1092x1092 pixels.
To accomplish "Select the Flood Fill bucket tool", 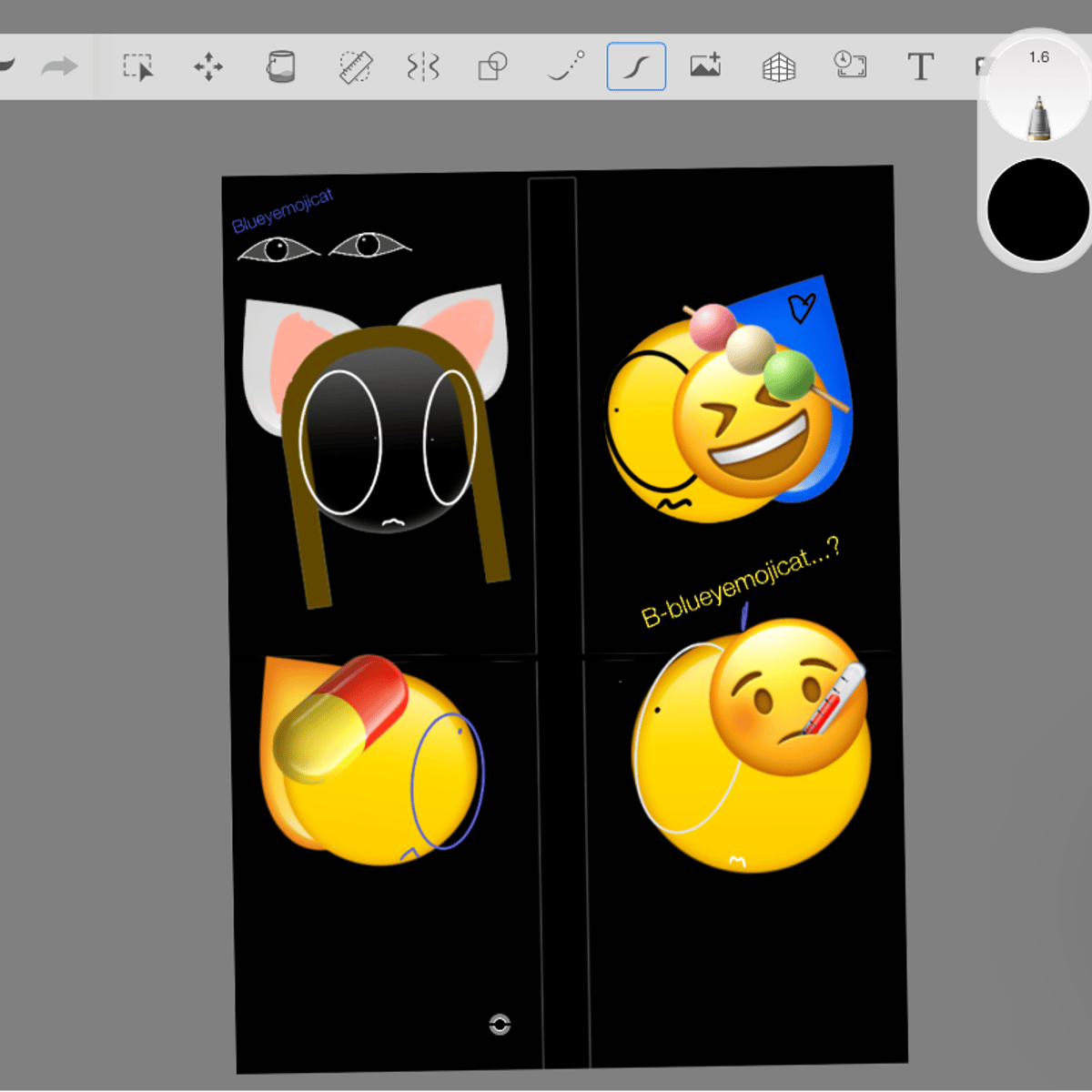I will [x=280, y=66].
